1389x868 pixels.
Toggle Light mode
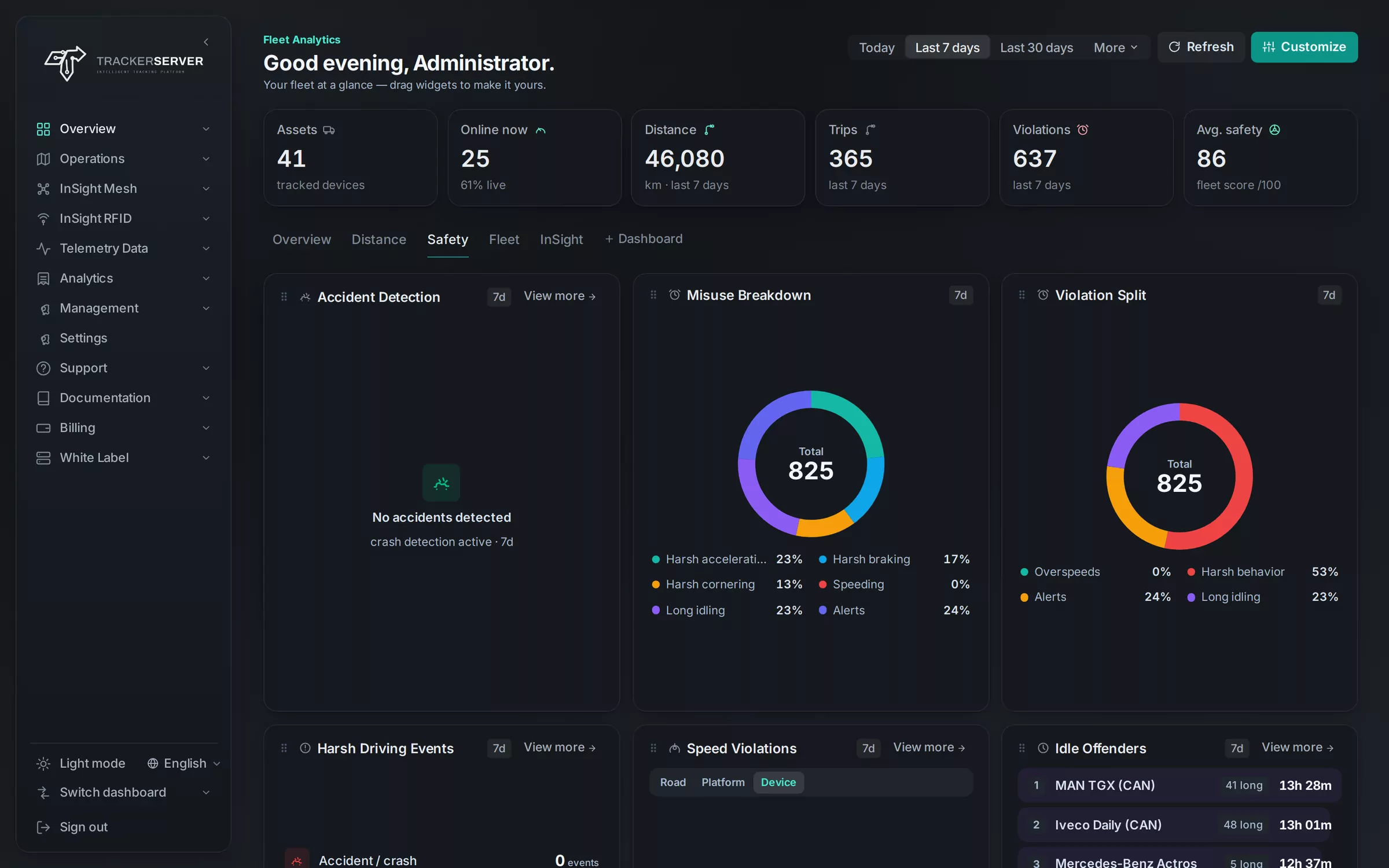tap(80, 763)
